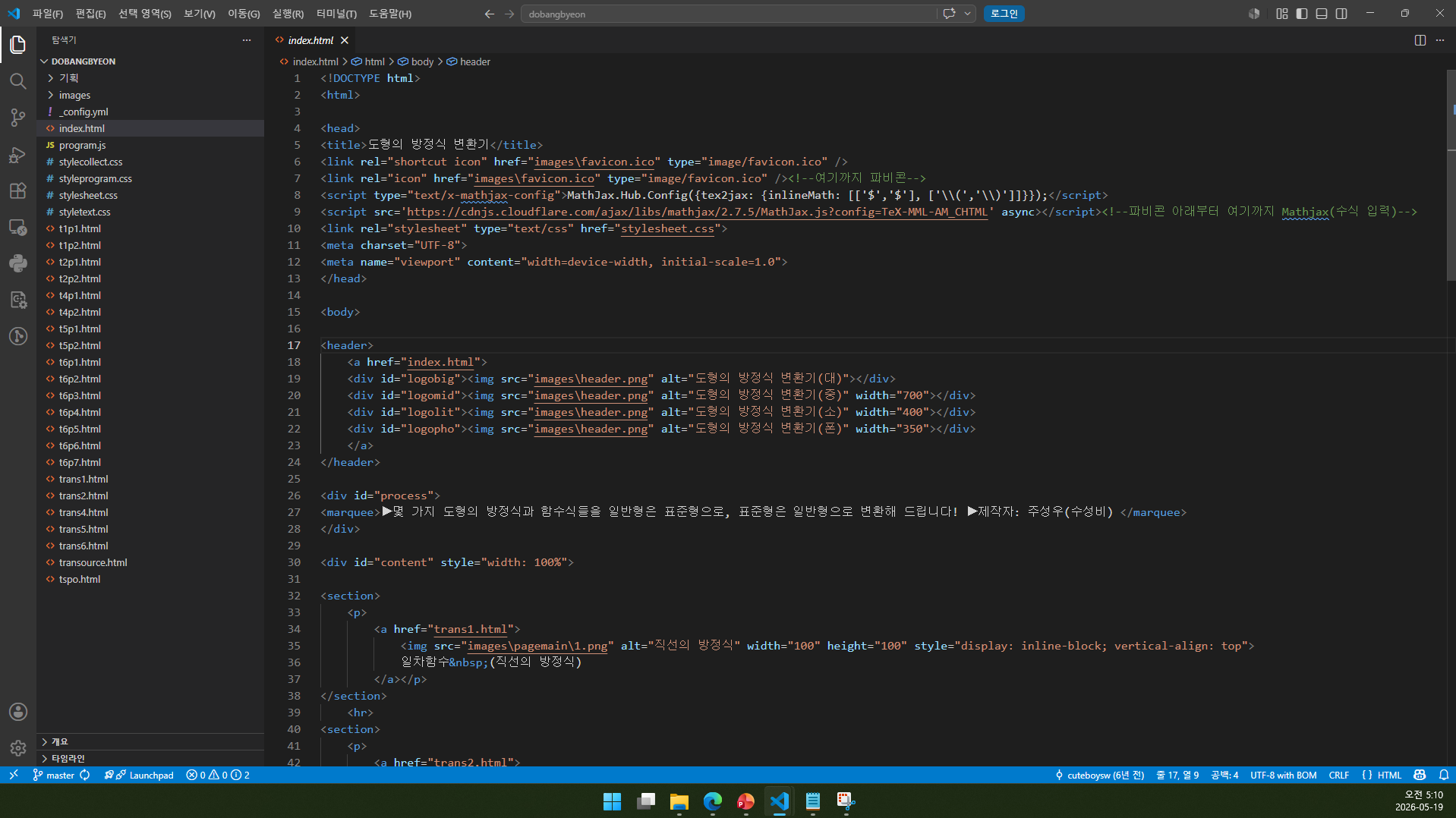Open the customize layout icon
The width and height of the screenshot is (1456, 818).
point(1282,14)
